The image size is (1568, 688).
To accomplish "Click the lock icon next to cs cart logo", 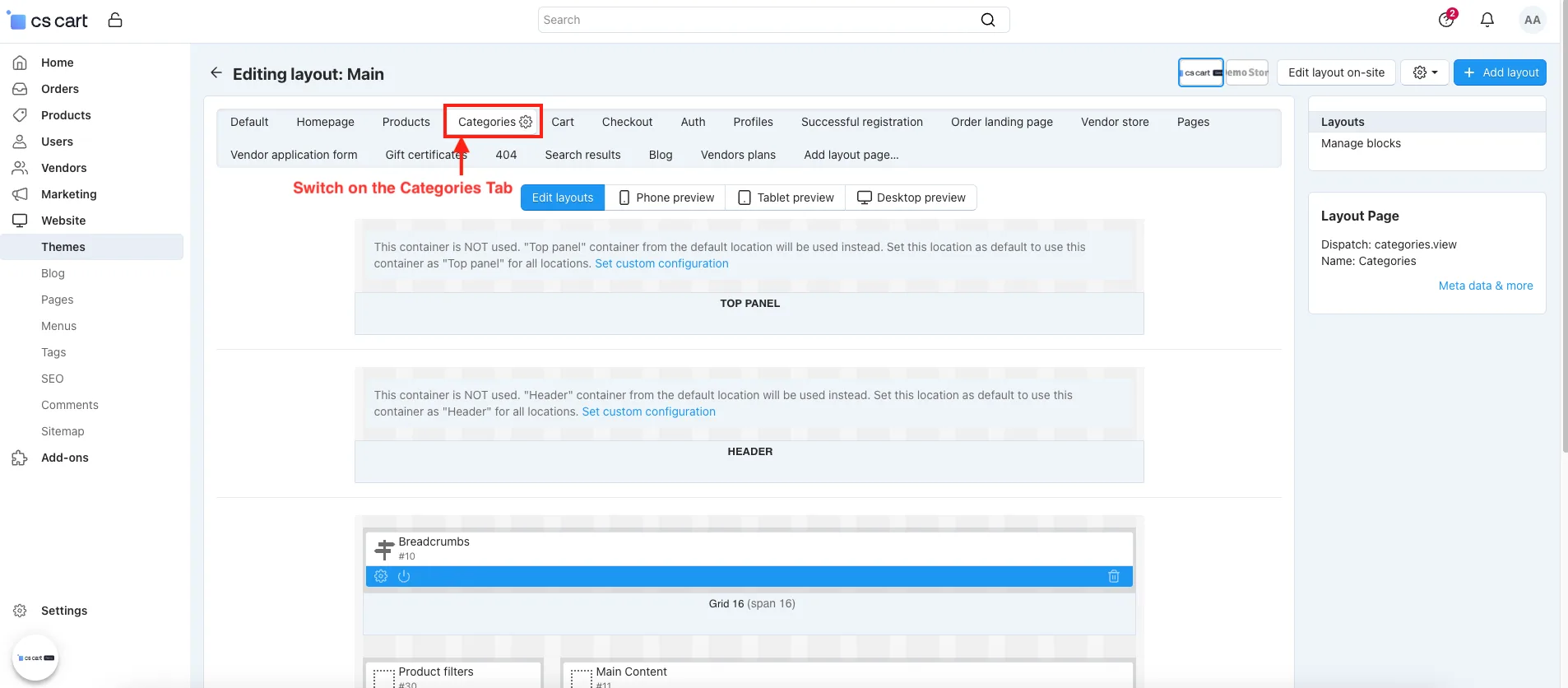I will [115, 20].
